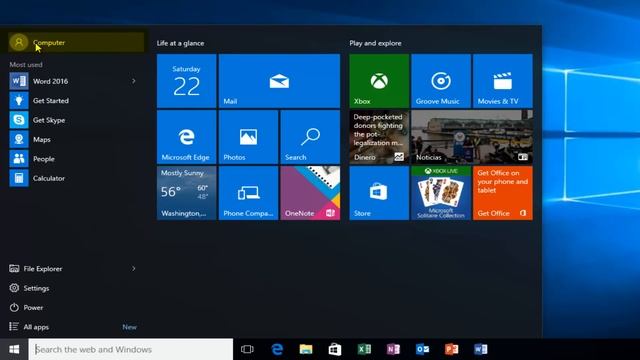Click the New label beside All apps

point(129,327)
